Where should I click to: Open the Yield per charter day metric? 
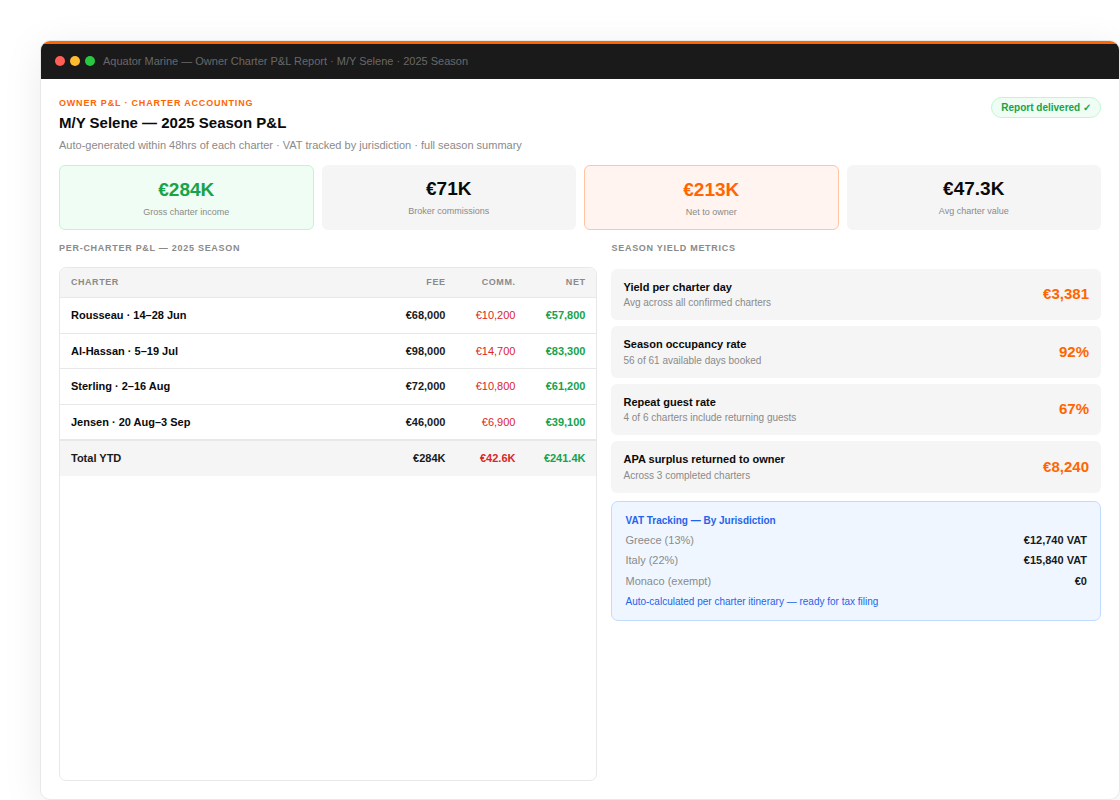coord(856,294)
